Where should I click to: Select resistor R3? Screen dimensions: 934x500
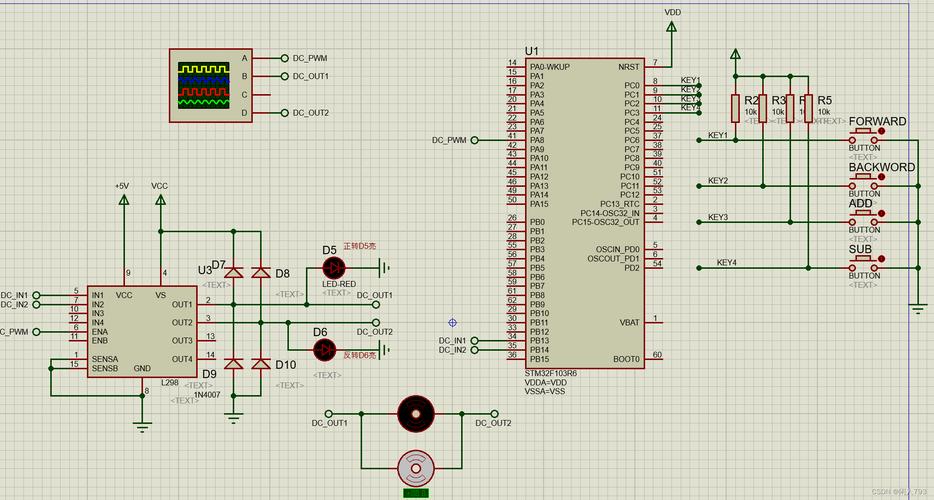(x=763, y=108)
